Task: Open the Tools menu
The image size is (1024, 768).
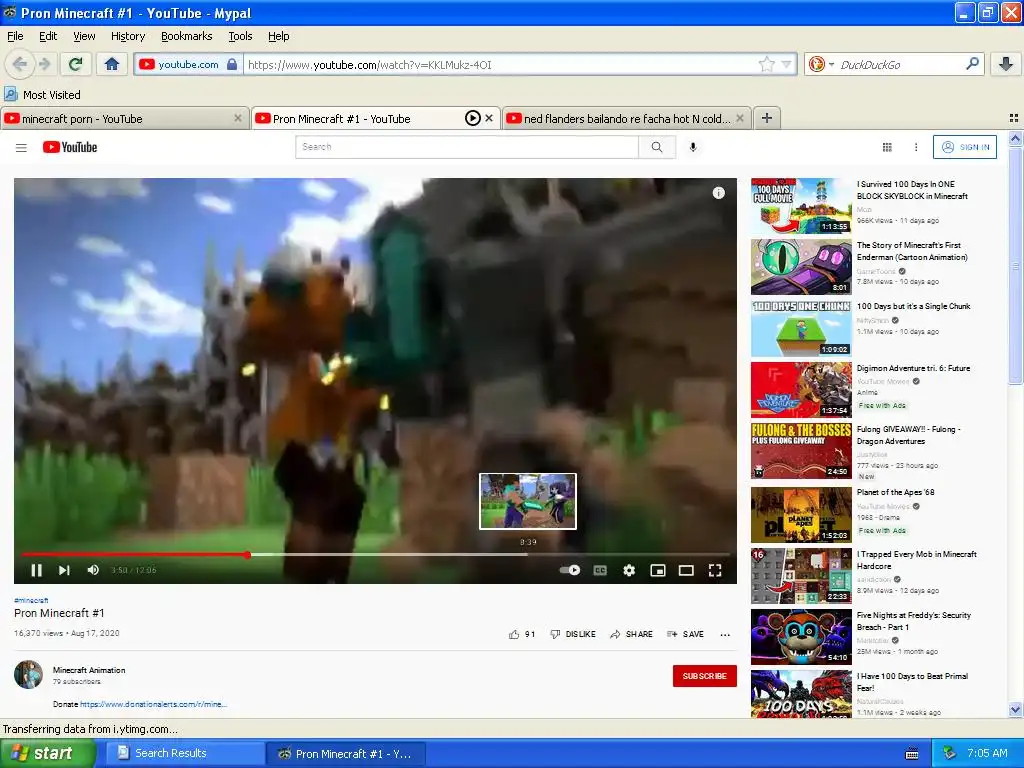Action: click(x=240, y=36)
